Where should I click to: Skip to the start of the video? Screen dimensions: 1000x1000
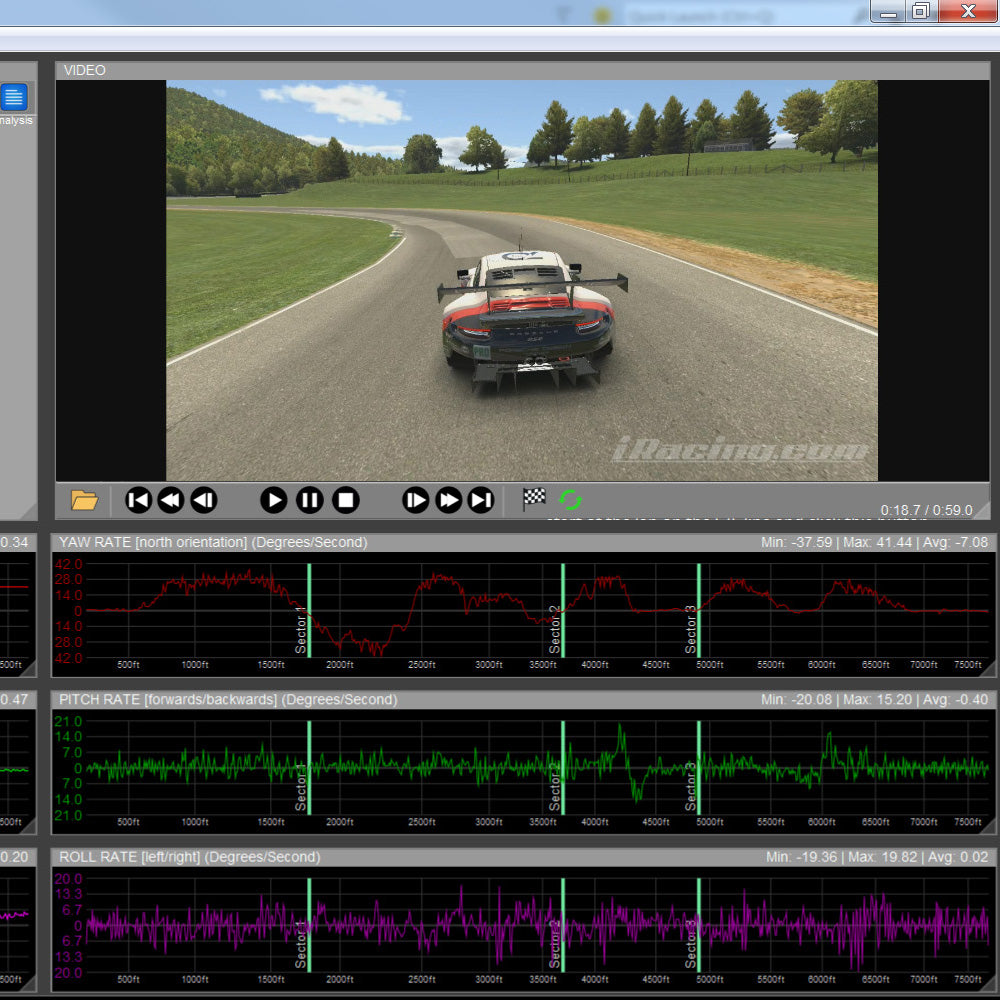pos(138,500)
